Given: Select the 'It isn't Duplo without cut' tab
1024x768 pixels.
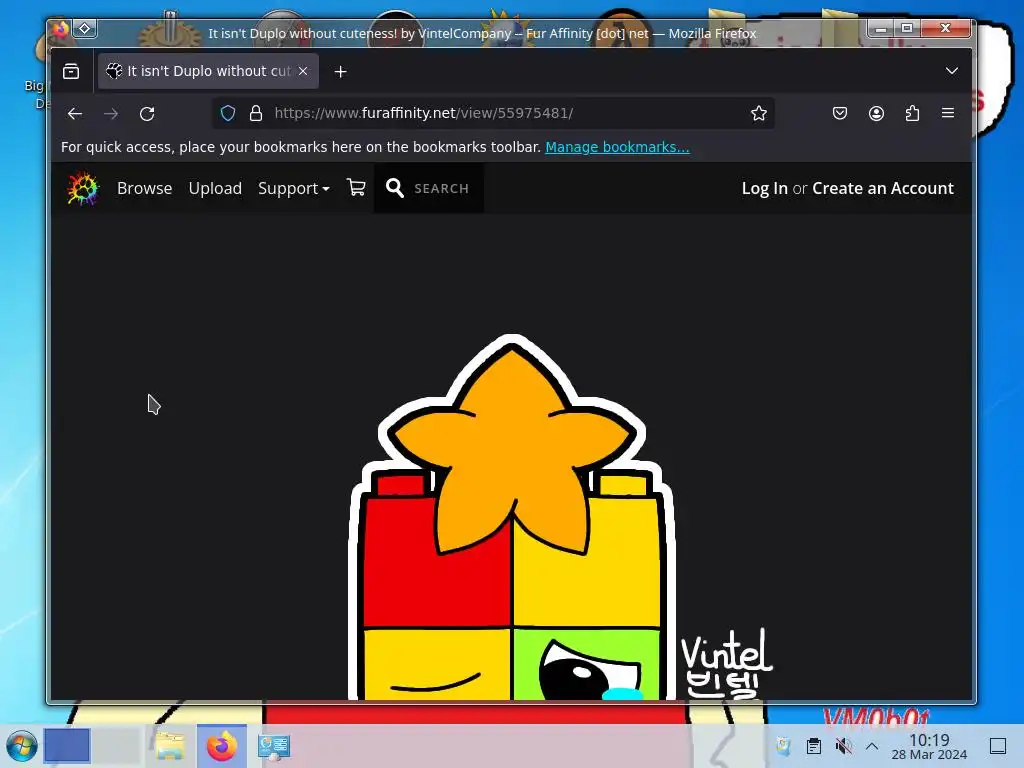Looking at the screenshot, I should 208,71.
